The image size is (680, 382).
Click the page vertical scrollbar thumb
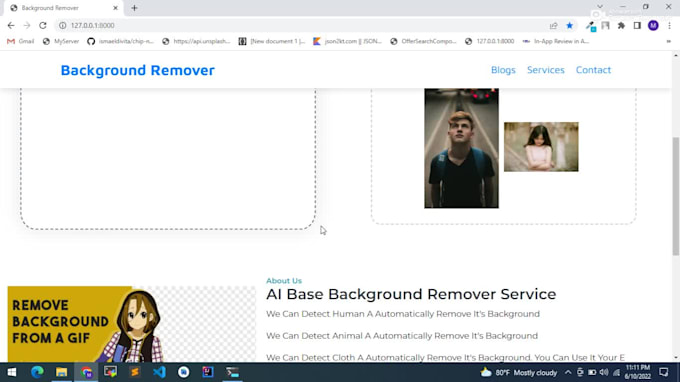(x=676, y=196)
